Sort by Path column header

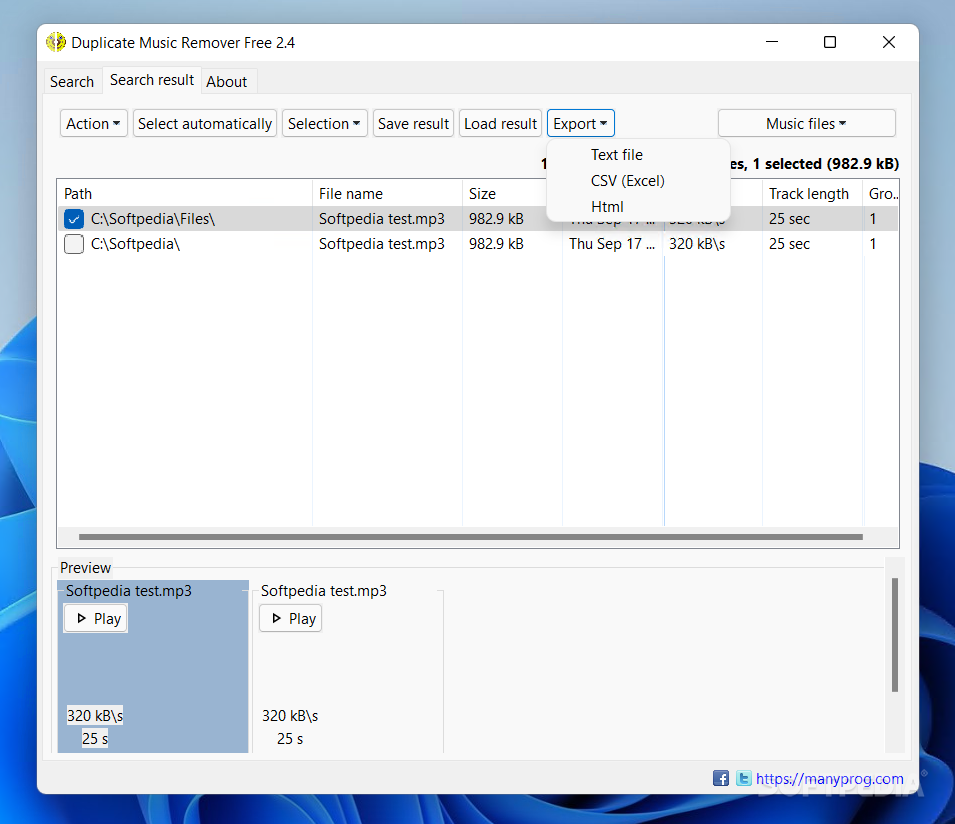(185, 194)
